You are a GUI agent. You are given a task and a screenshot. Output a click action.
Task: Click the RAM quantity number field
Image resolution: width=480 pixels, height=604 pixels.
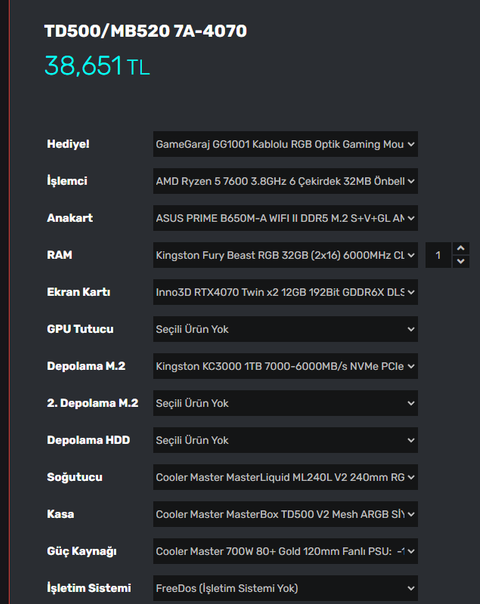pos(438,255)
